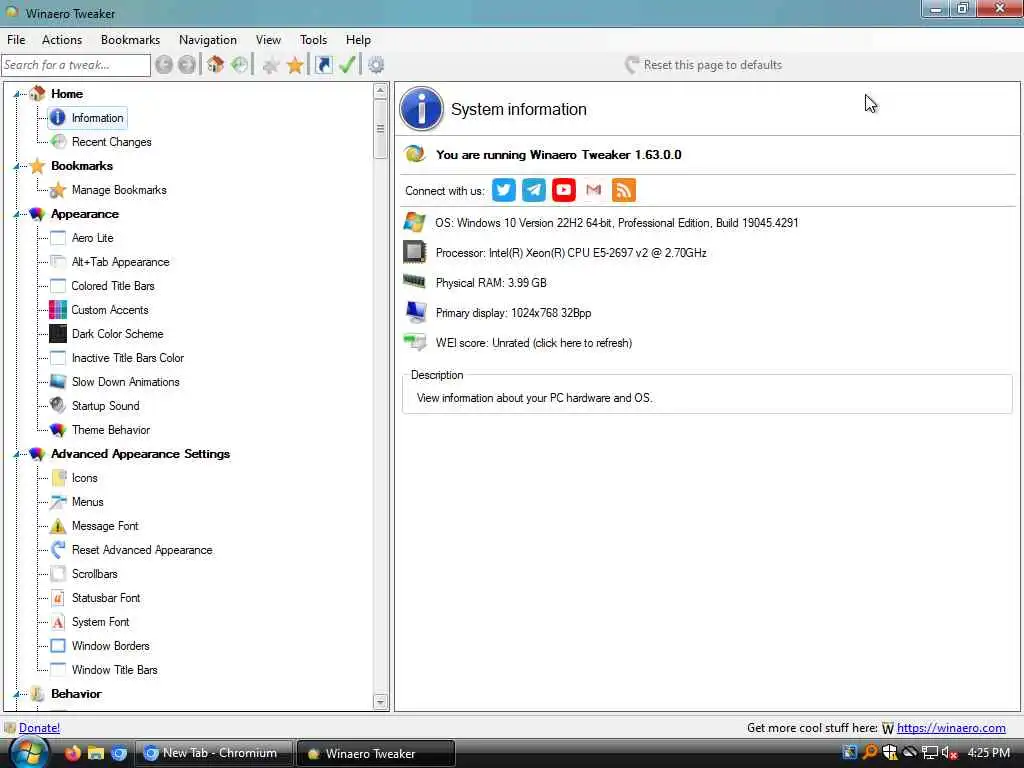Viewport: 1024px width, 768px height.
Task: Click the Firefox icon in the taskbar
Action: [x=72, y=753]
